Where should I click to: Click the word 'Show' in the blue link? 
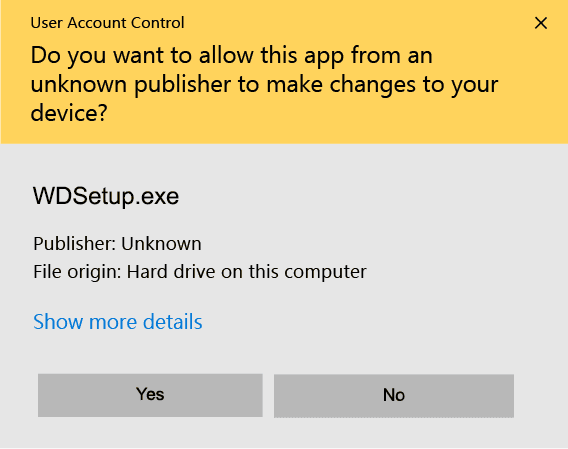click(x=58, y=321)
